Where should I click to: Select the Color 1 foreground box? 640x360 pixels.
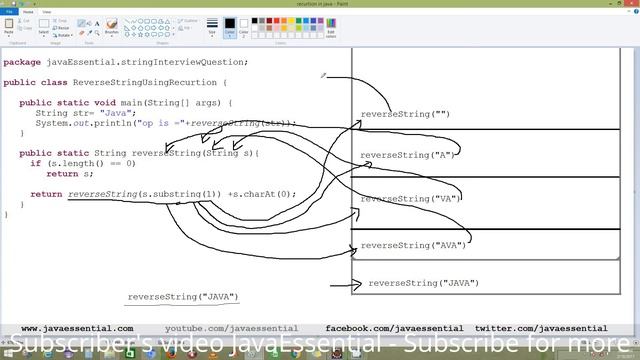tap(230, 27)
